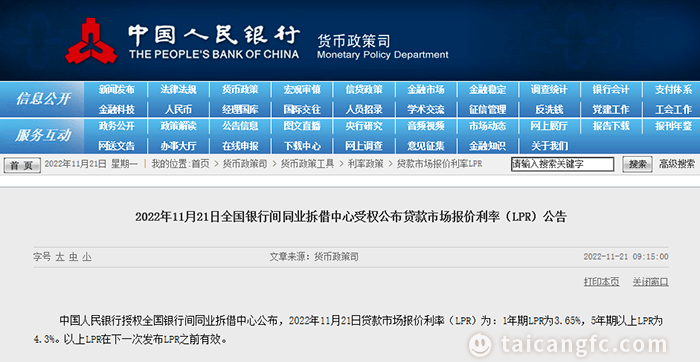This screenshot has height=362, width=700.
Task: Open the 在线申报 page
Action: click(240, 146)
